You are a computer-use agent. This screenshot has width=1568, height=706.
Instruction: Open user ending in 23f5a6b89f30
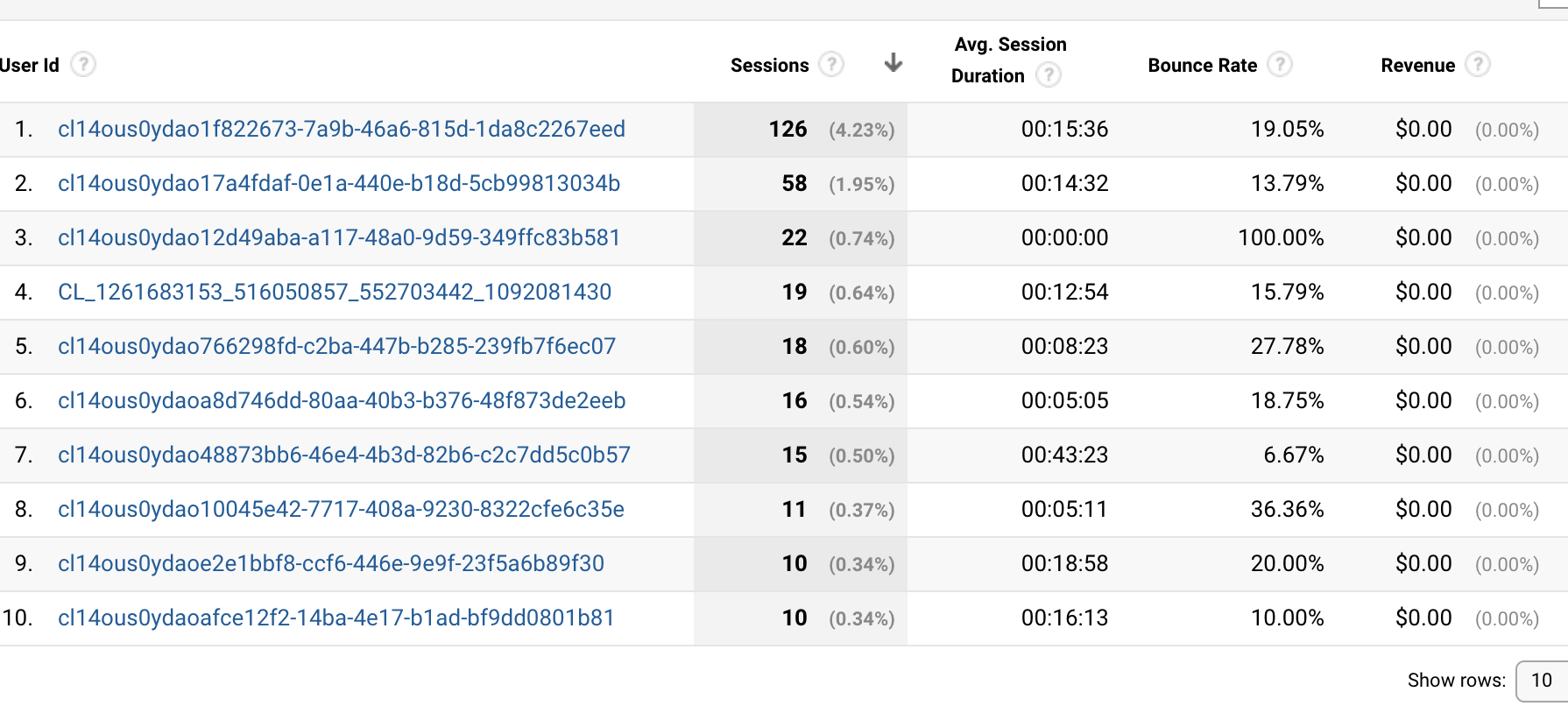point(331,563)
